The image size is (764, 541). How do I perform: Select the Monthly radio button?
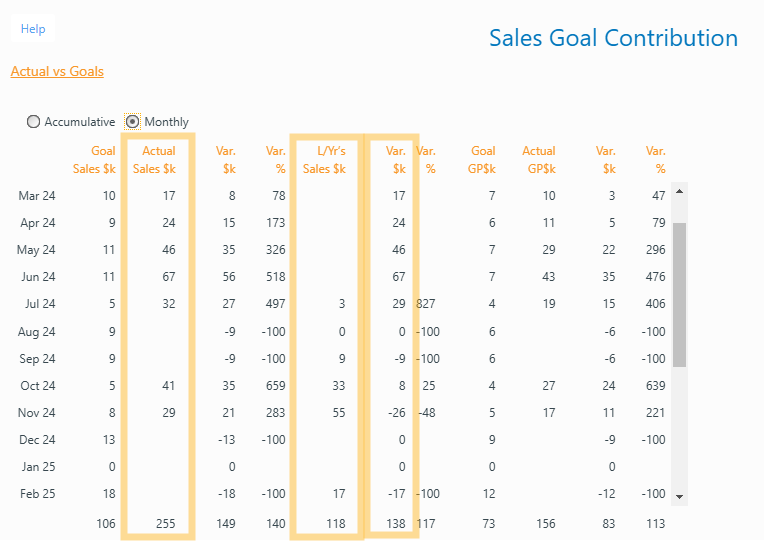132,122
